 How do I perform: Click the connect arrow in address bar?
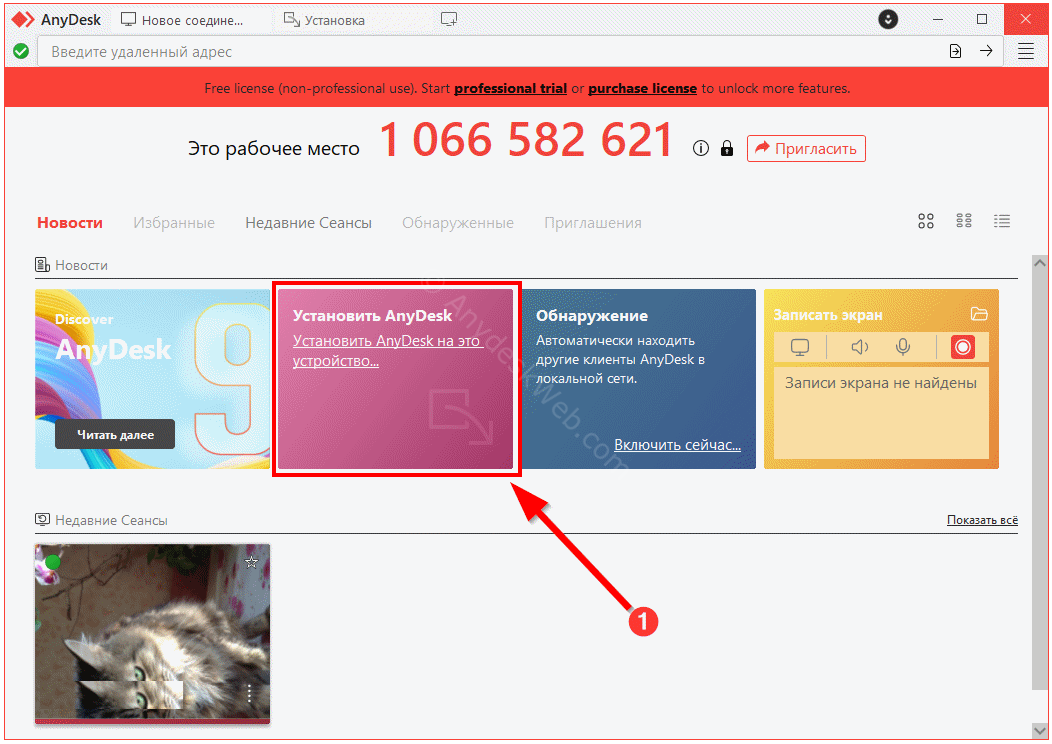986,51
